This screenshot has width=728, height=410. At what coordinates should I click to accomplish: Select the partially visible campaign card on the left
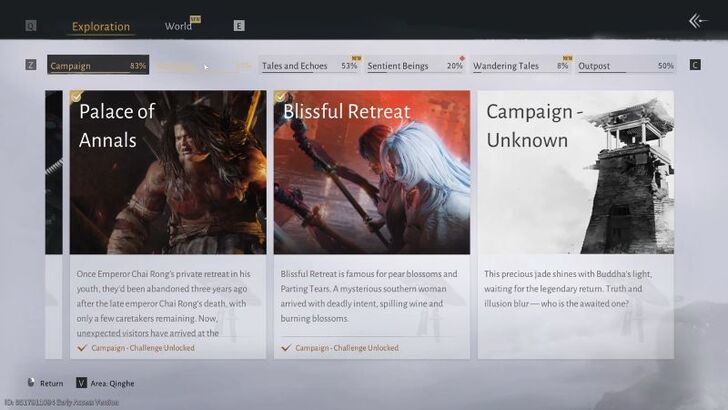pos(54,224)
